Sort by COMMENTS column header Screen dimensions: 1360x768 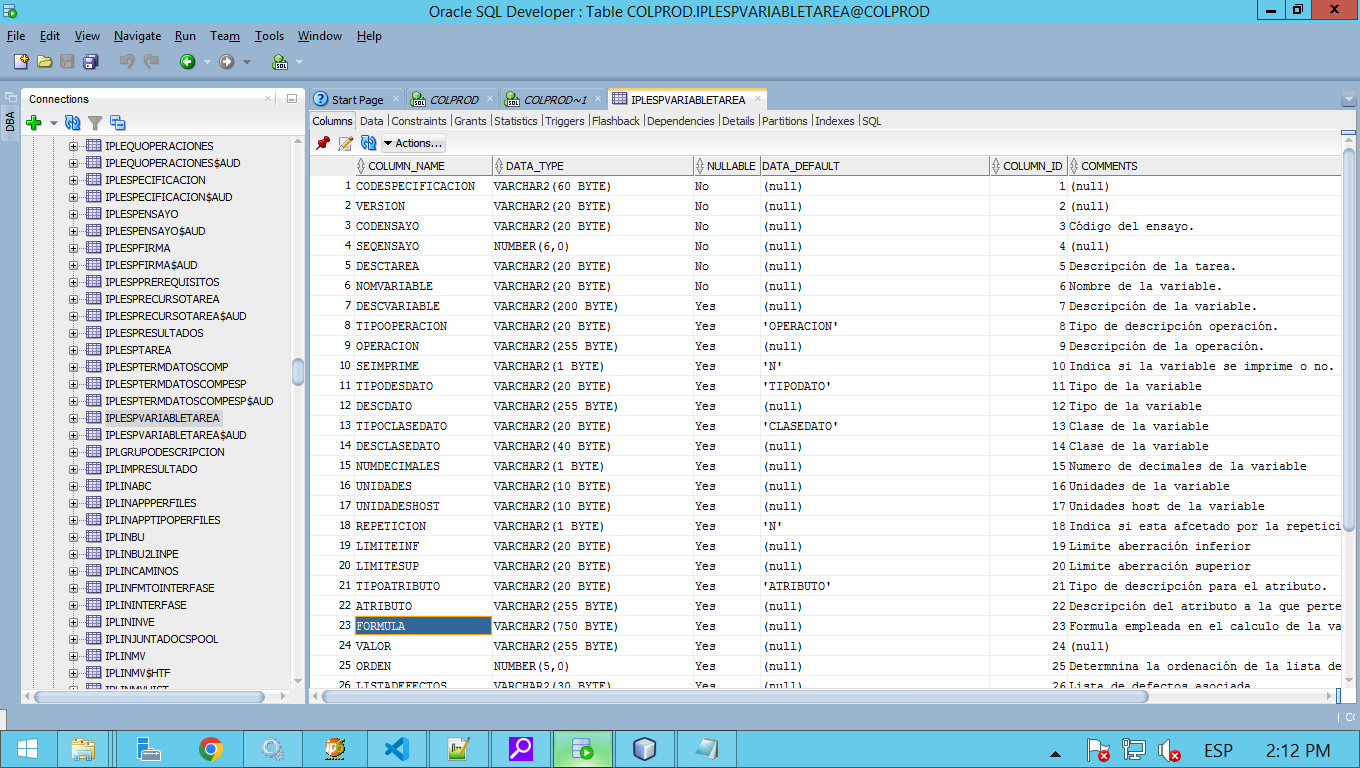point(1205,166)
